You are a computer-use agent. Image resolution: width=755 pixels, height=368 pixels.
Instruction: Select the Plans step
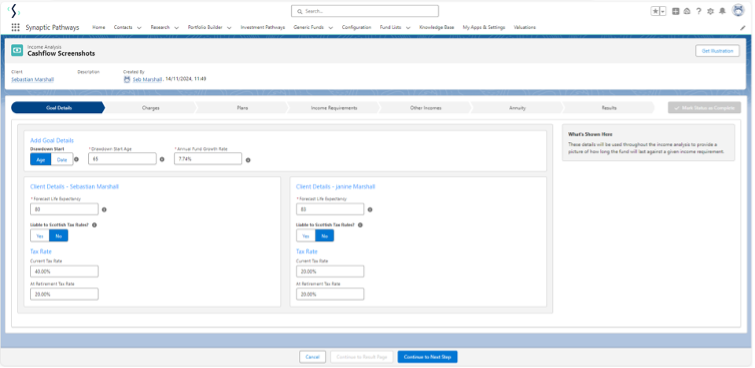coord(243,108)
